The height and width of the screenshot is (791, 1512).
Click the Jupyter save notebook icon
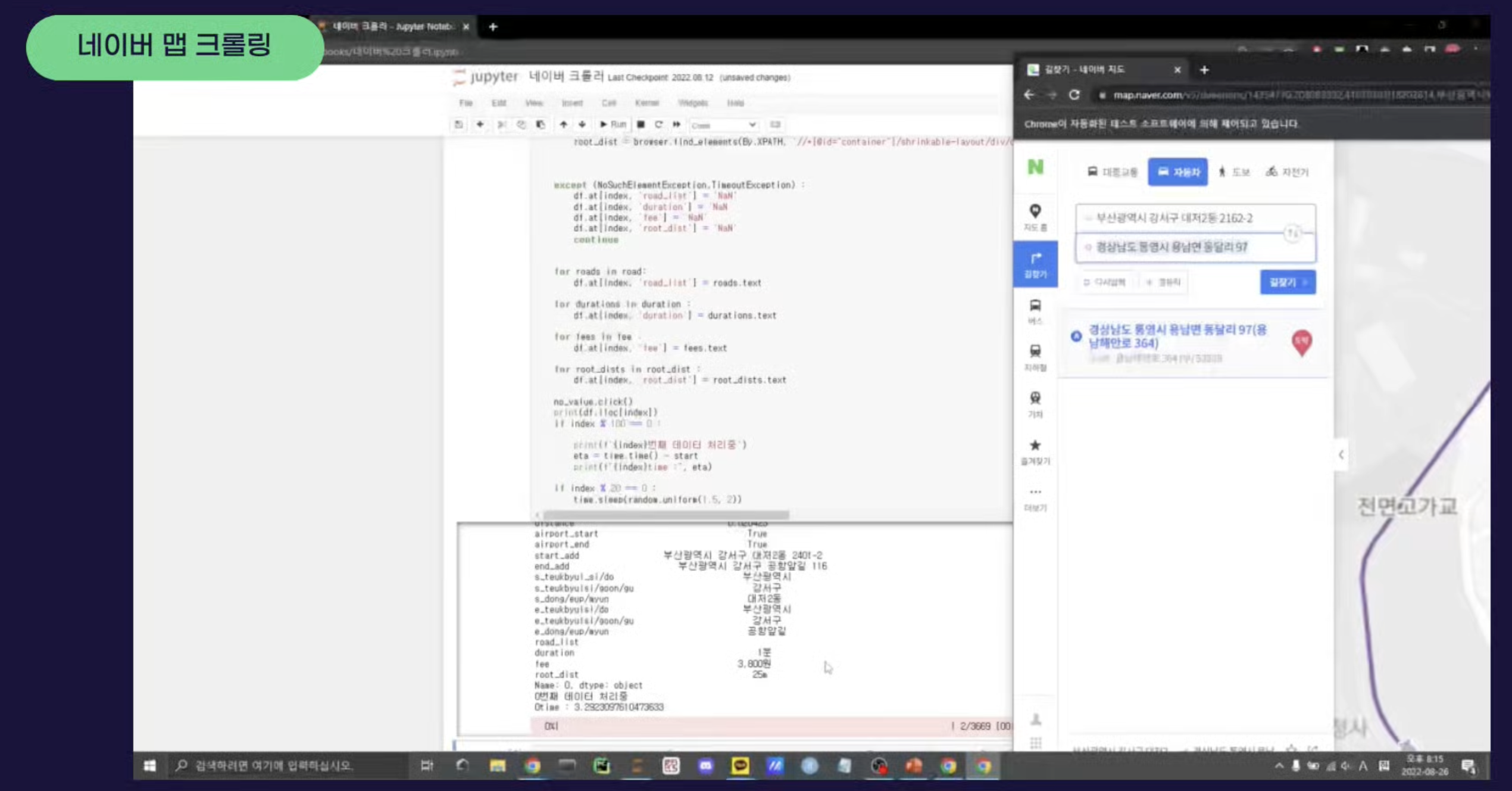pyautogui.click(x=458, y=124)
